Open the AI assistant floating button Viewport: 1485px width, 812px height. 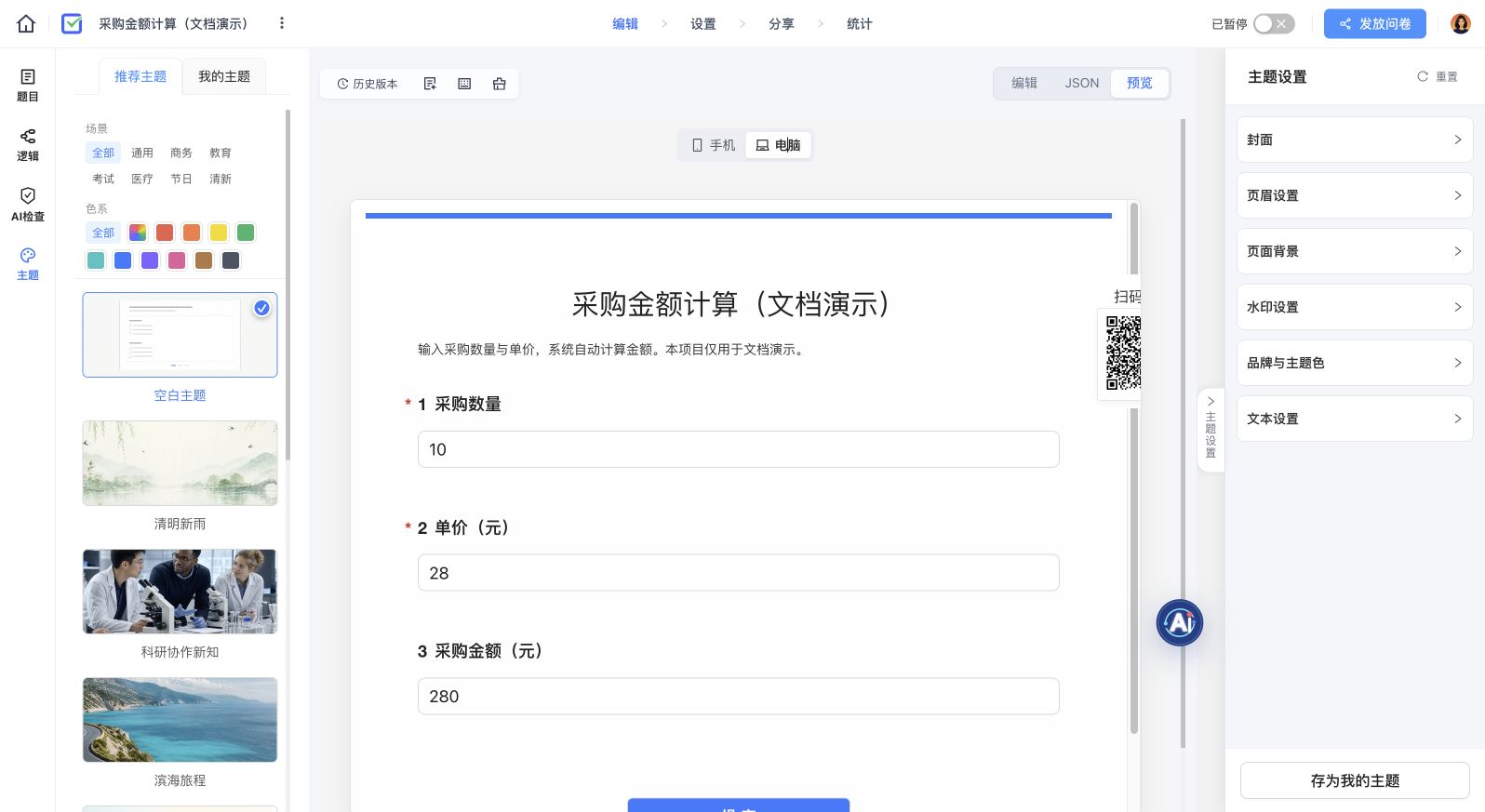[x=1180, y=622]
